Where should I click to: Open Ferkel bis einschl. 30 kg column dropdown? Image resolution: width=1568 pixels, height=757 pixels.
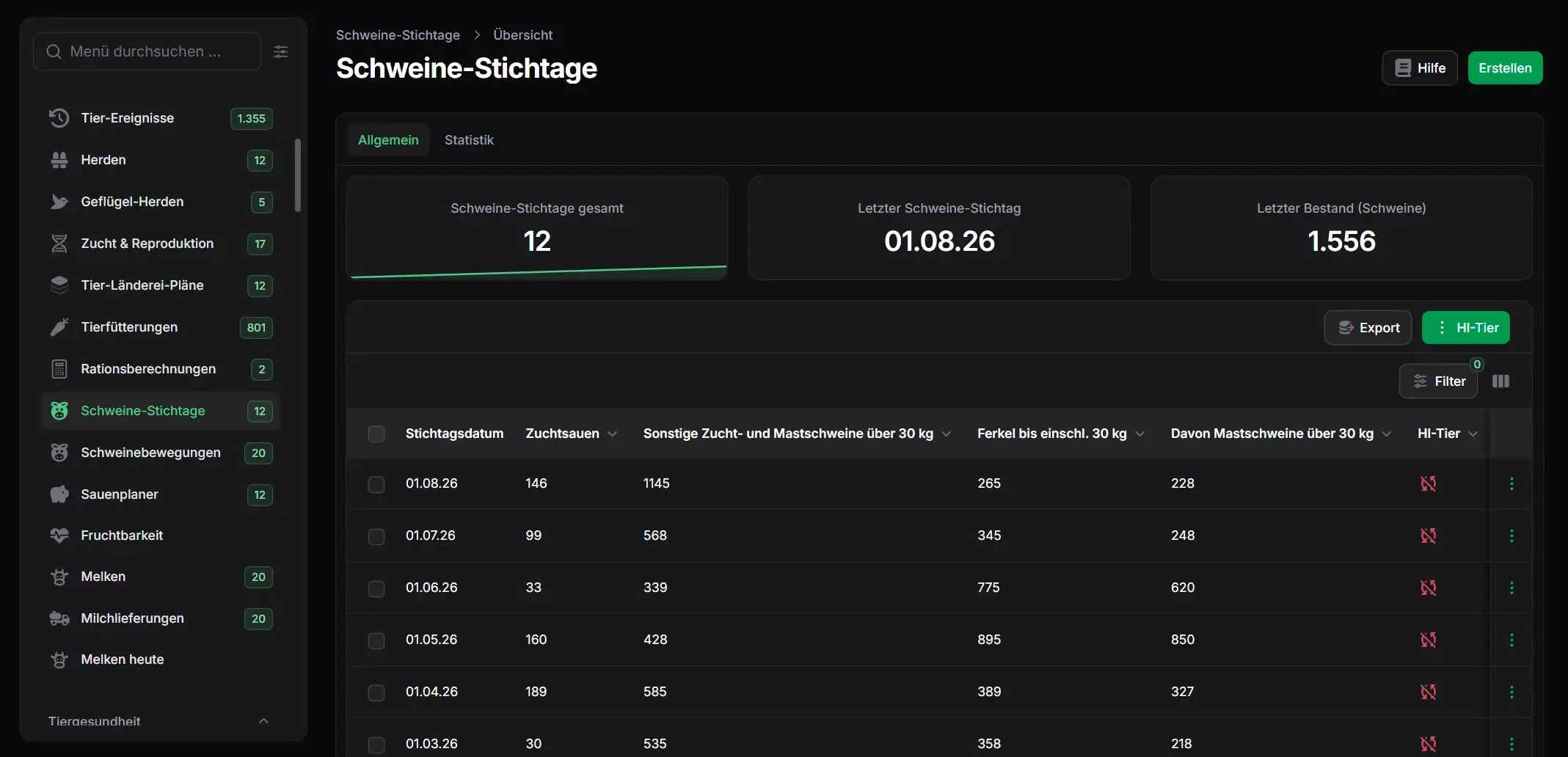click(1140, 434)
